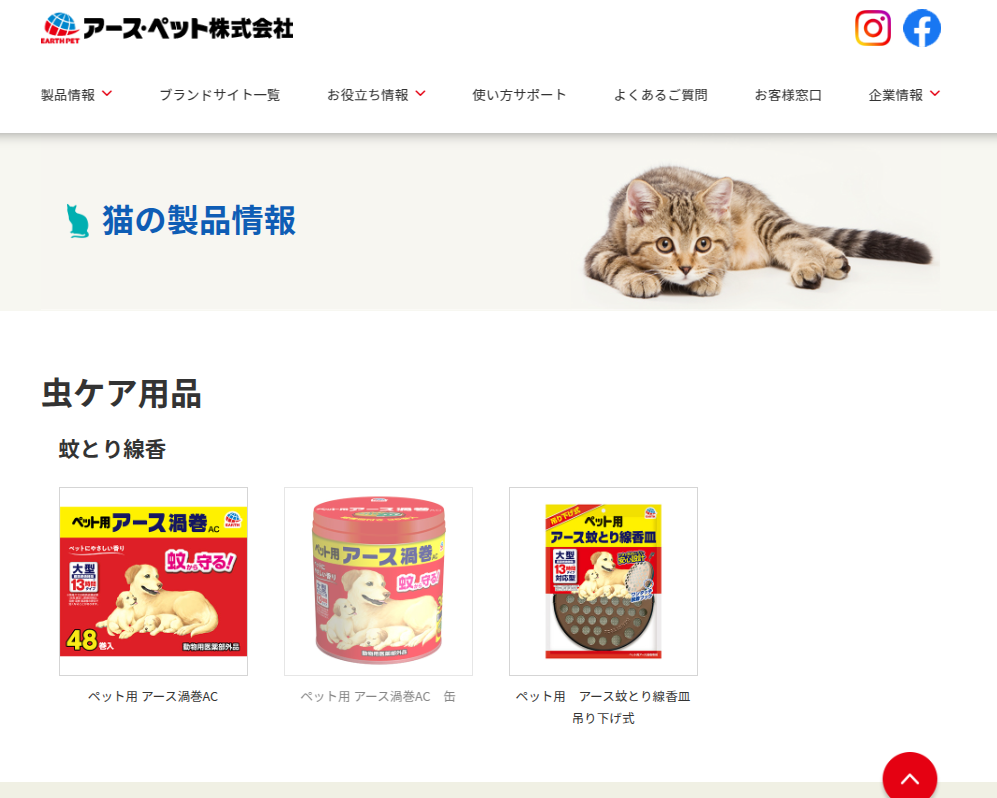Click the アース蚊とり線香皿 吊り下げ式 link text
The height and width of the screenshot is (798, 997).
tap(603, 707)
